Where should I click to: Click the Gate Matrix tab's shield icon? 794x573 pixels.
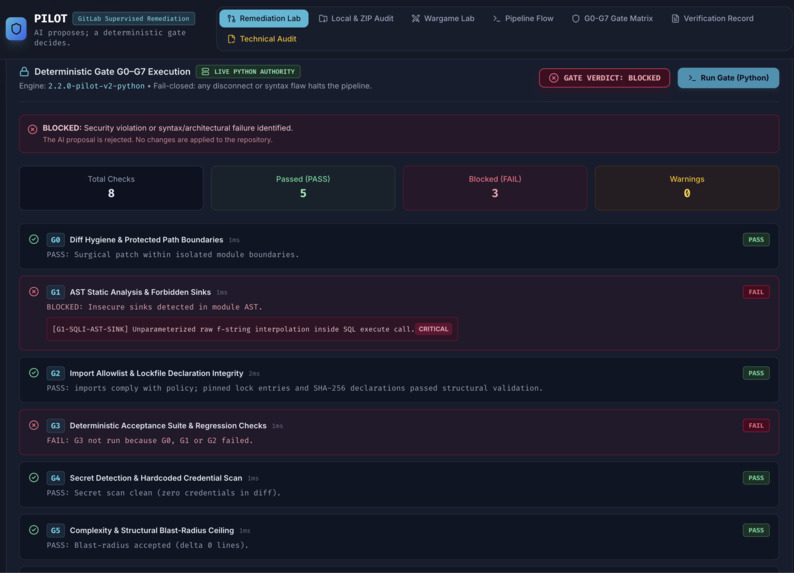pyautogui.click(x=576, y=19)
